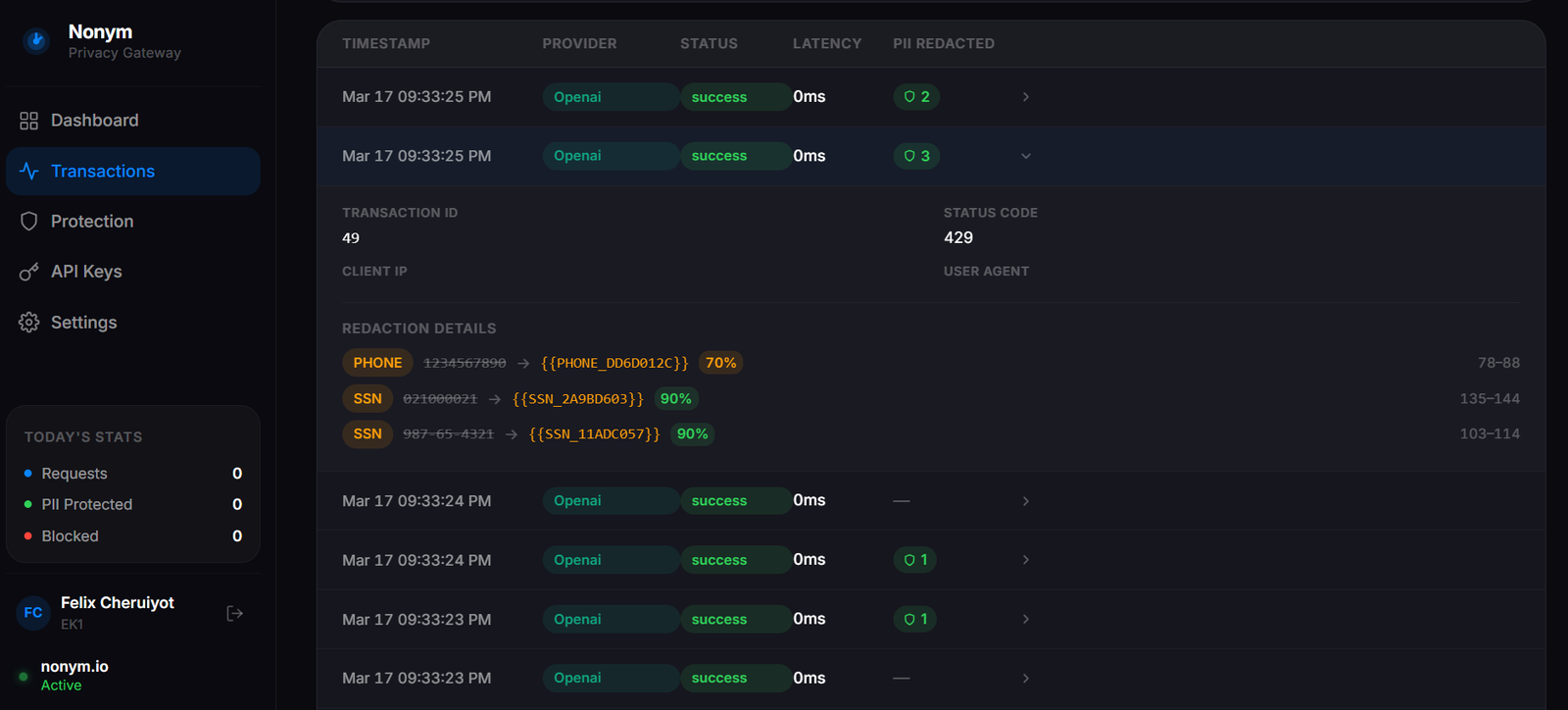The width and height of the screenshot is (1568, 710).
Task: Expand the 09:33:24 PM row with no PII
Action: click(1026, 501)
